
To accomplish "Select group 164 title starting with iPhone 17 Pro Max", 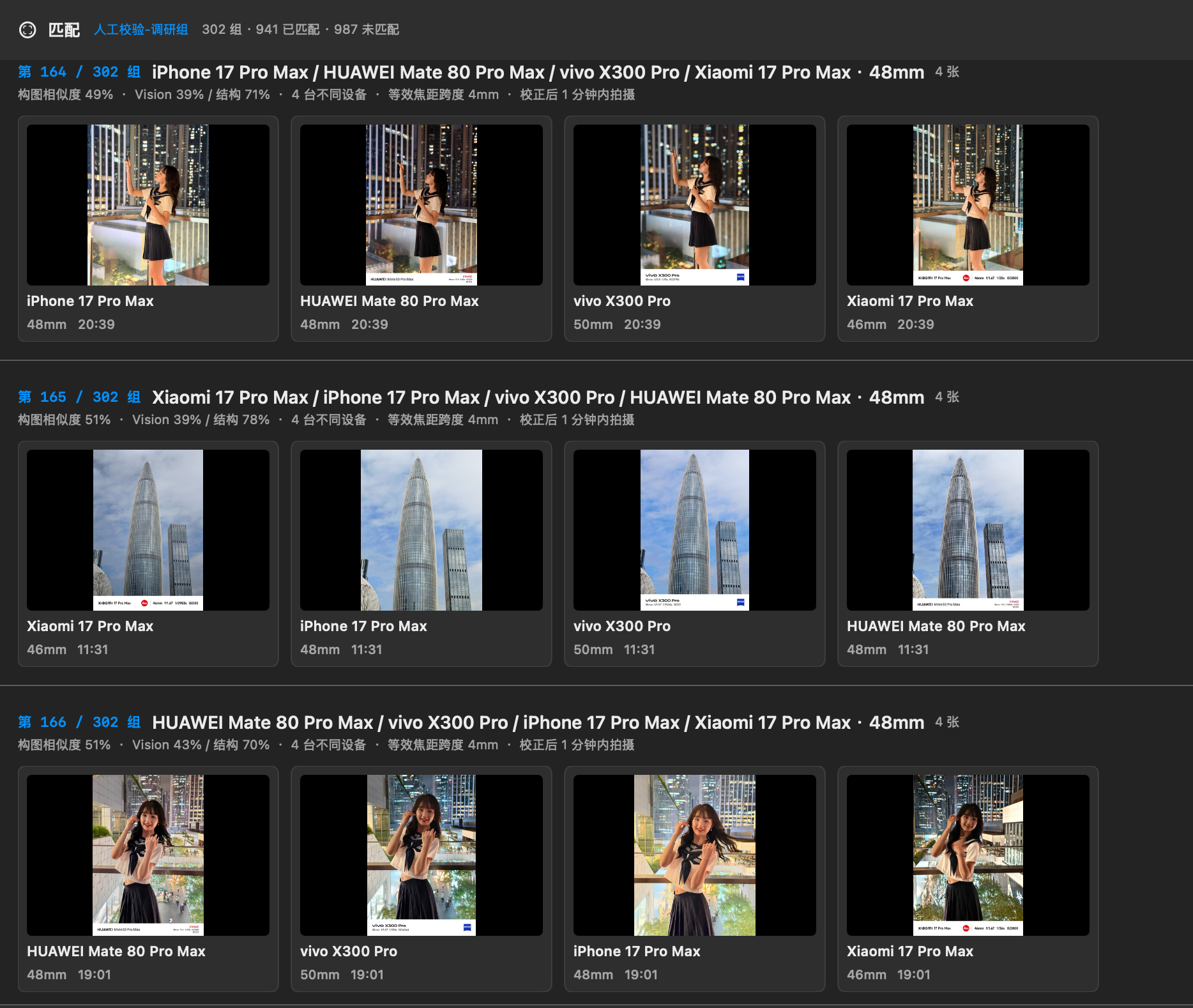I will (538, 72).
